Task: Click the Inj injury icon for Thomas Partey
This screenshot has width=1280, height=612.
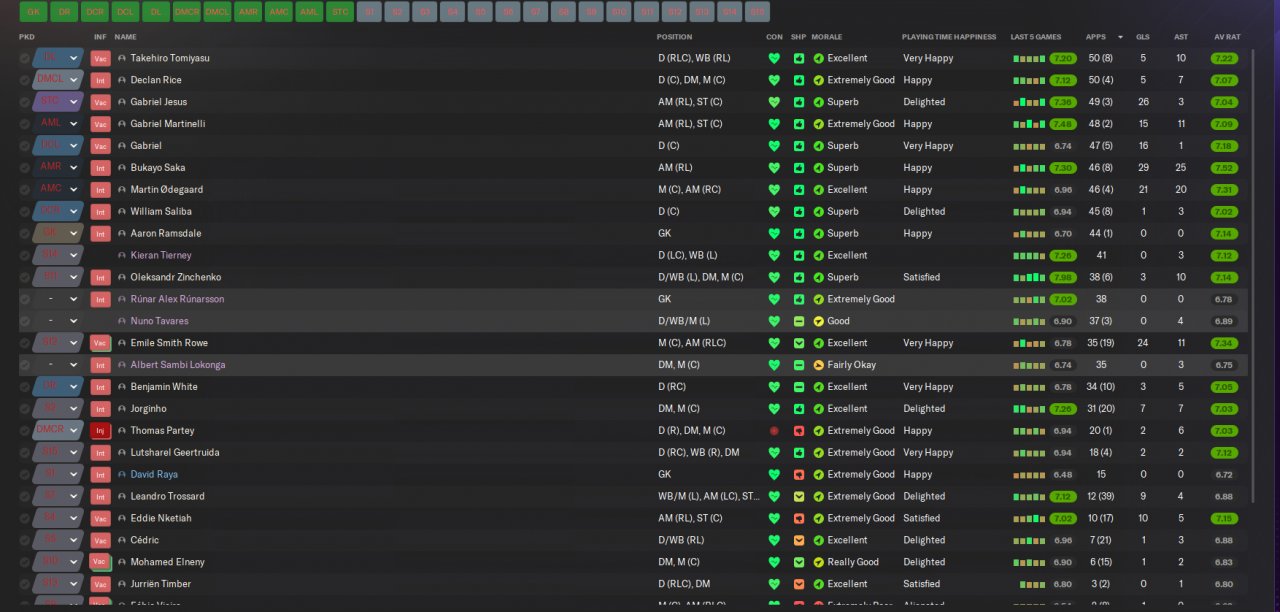Action: click(x=100, y=431)
